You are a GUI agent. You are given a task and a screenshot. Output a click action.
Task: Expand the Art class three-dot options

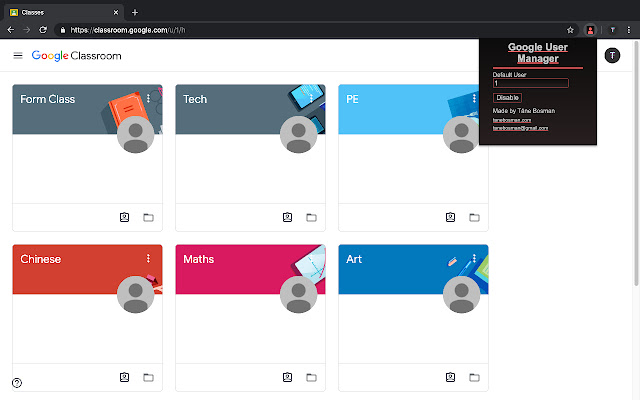point(474,259)
